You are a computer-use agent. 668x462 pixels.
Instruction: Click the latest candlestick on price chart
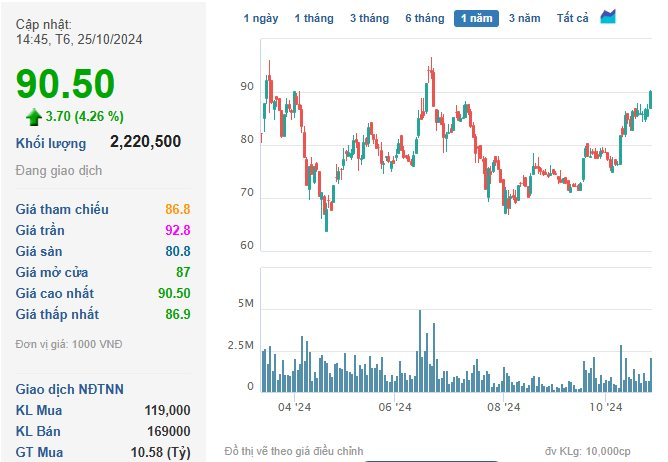pyautogui.click(x=650, y=98)
